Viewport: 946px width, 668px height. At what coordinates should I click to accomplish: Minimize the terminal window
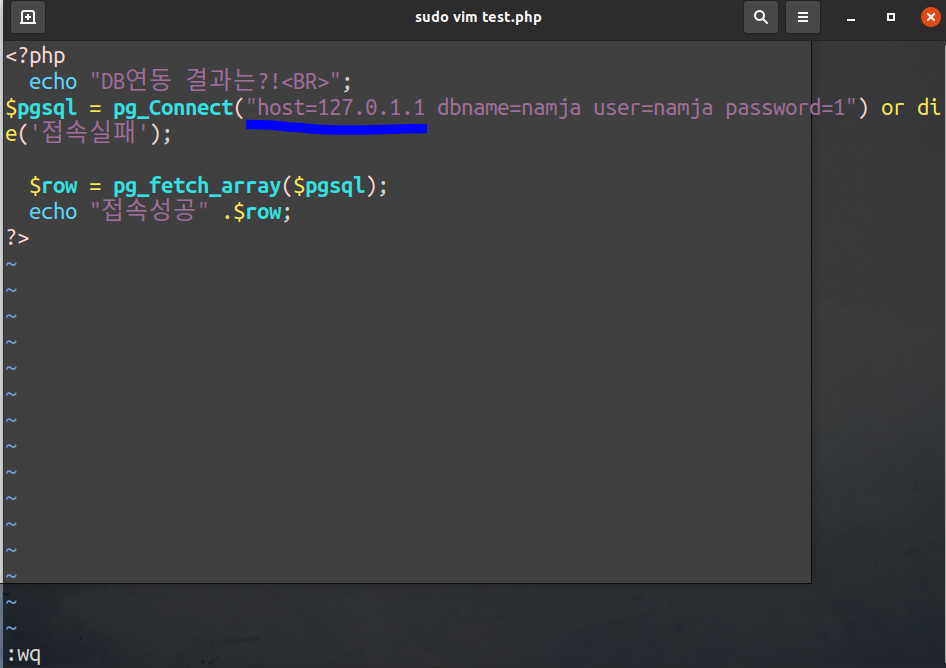[851, 17]
